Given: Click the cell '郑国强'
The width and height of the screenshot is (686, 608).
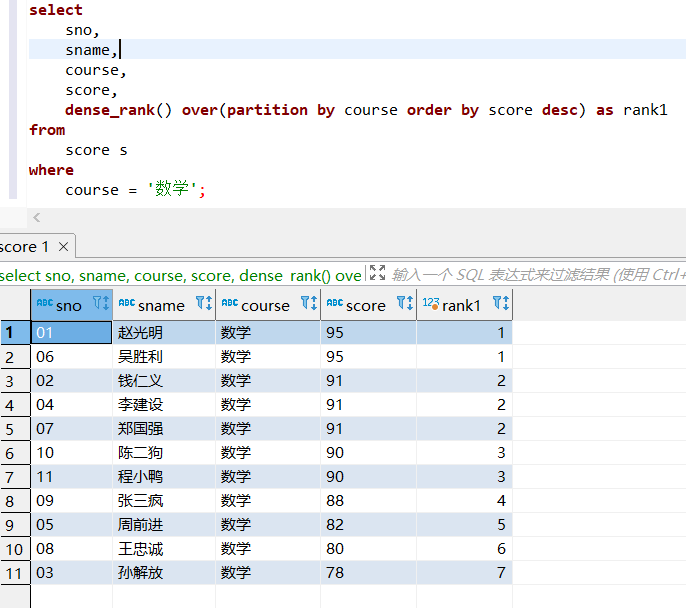Looking at the screenshot, I should coord(164,429).
